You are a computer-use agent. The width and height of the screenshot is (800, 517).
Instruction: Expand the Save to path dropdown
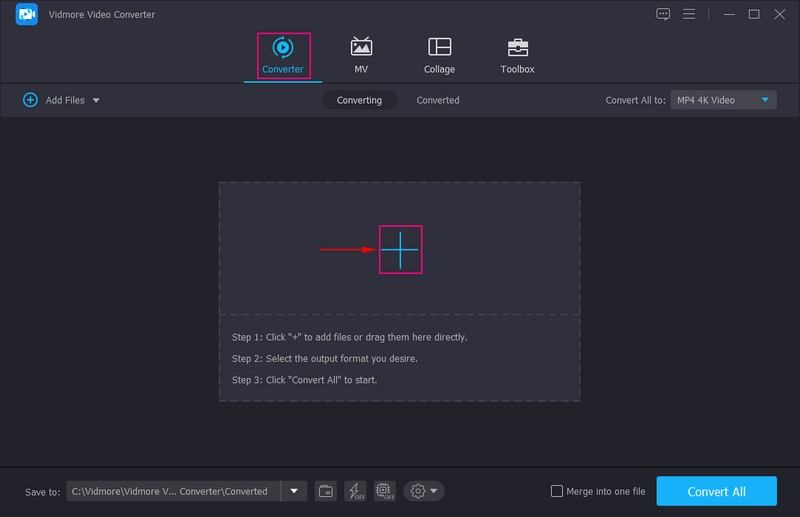(x=294, y=491)
